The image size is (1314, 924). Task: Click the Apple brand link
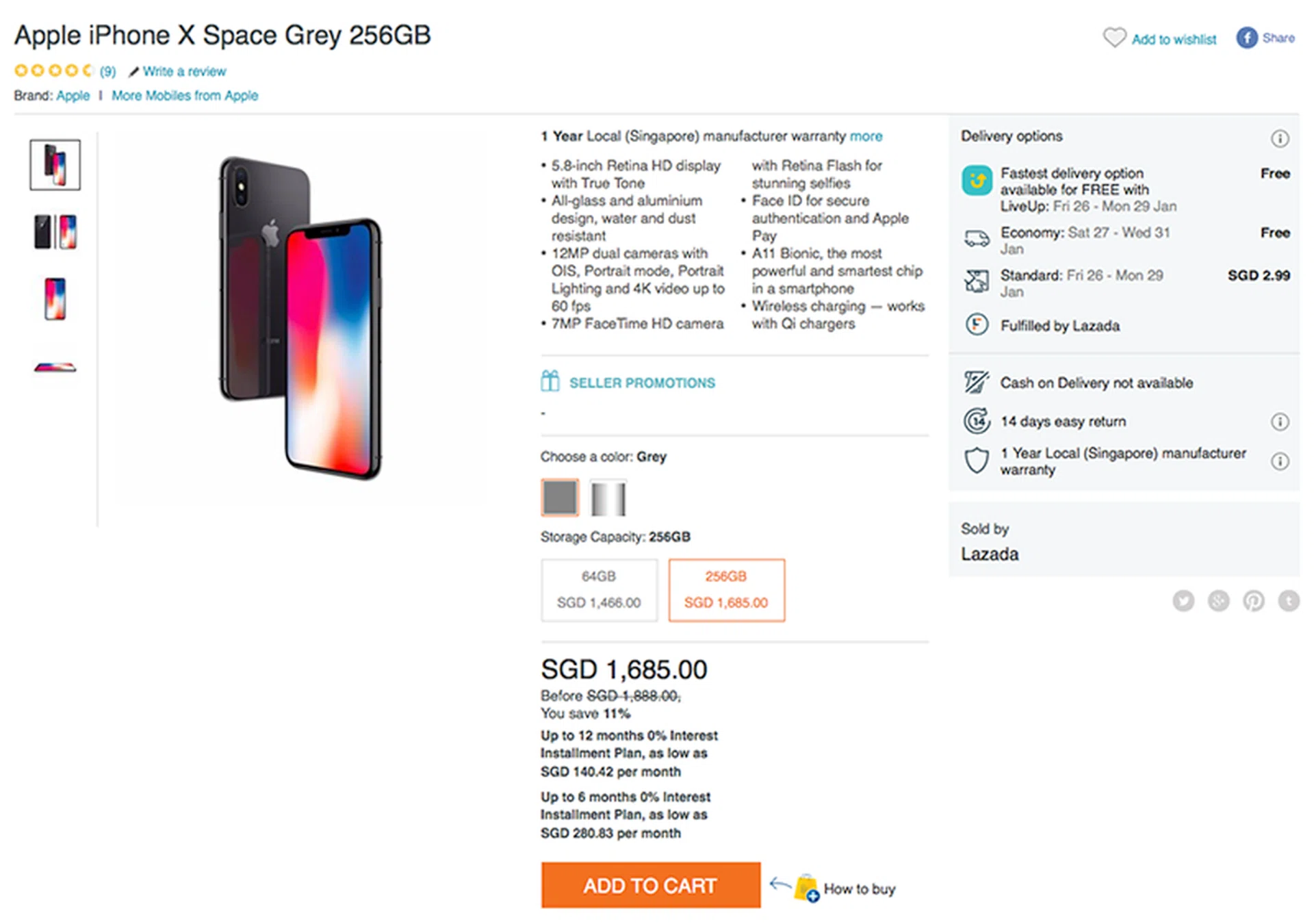click(73, 96)
